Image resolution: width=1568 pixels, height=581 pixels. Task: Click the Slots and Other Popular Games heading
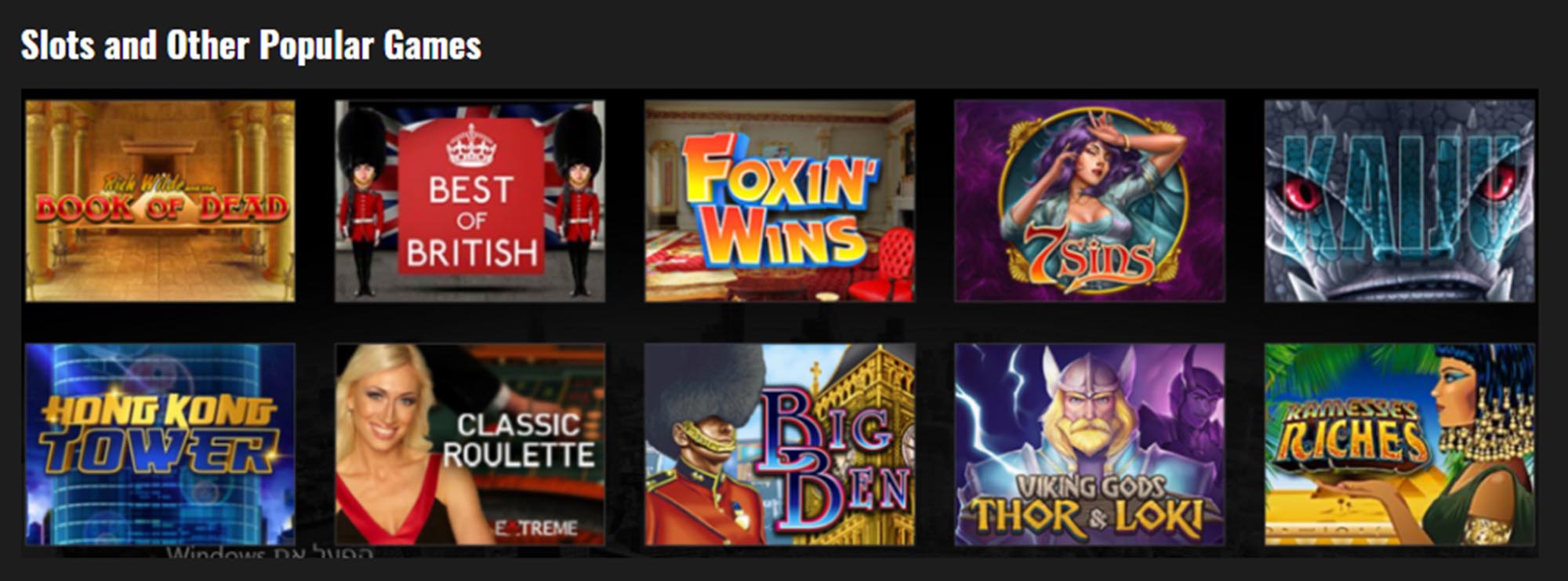point(251,45)
